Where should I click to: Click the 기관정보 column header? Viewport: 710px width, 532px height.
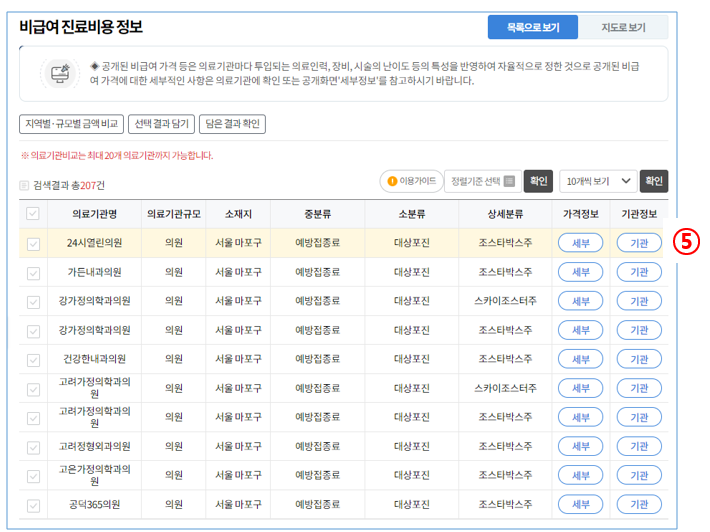639,214
